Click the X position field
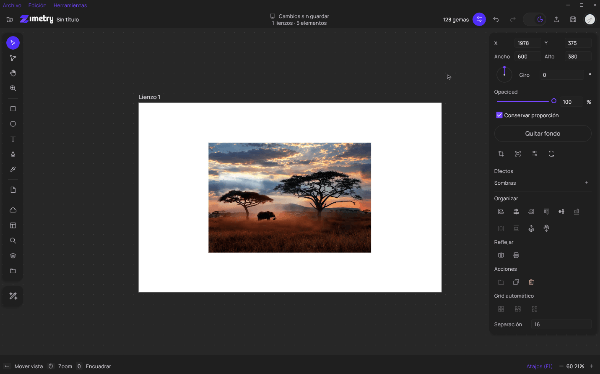The height and width of the screenshot is (374, 600). [x=527, y=43]
